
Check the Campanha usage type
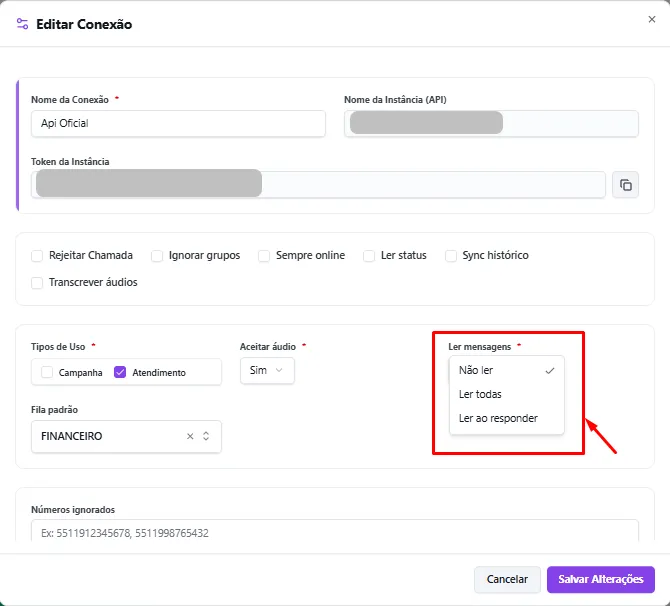[47, 372]
